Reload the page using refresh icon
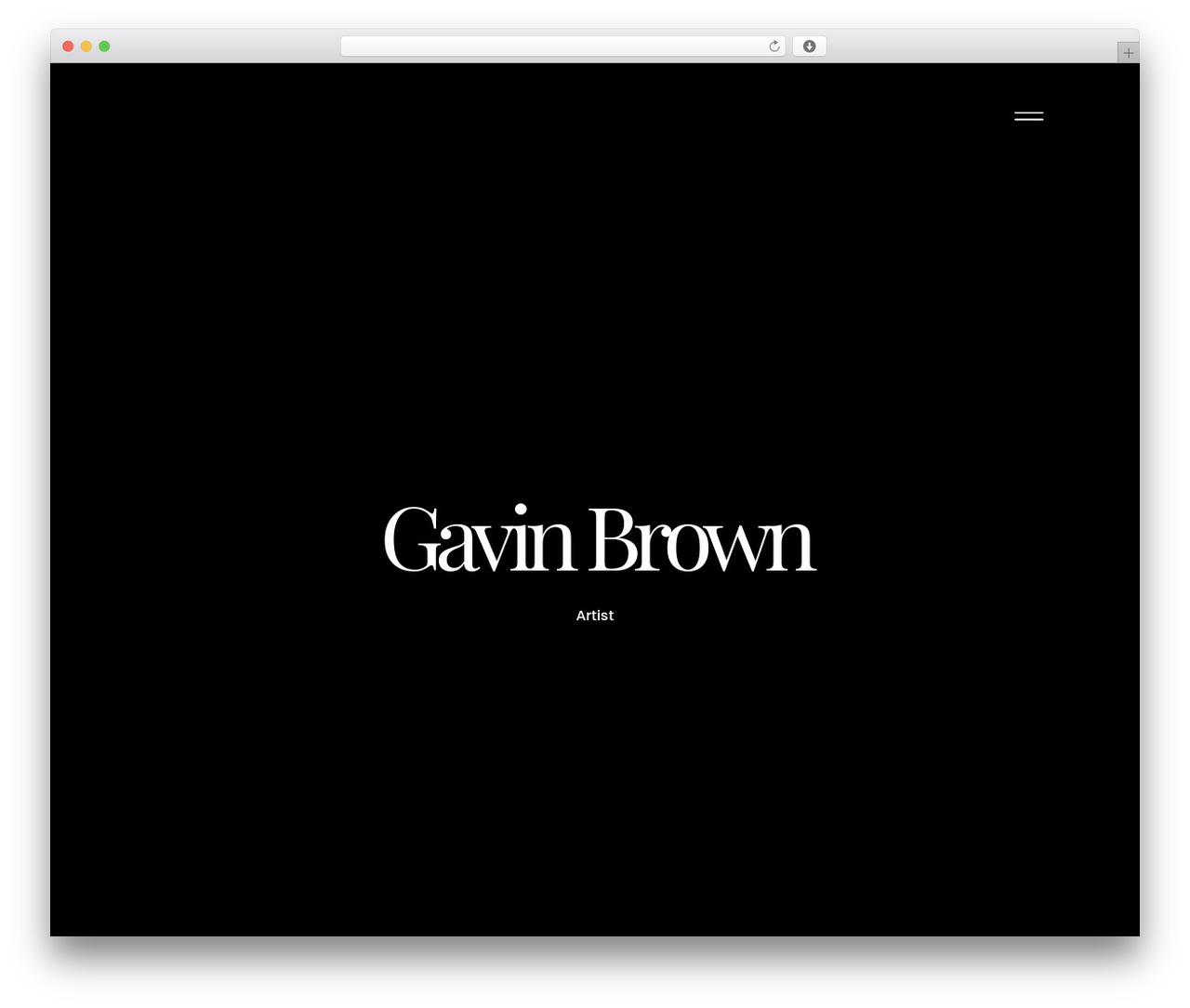The image size is (1190, 1008). 774,46
